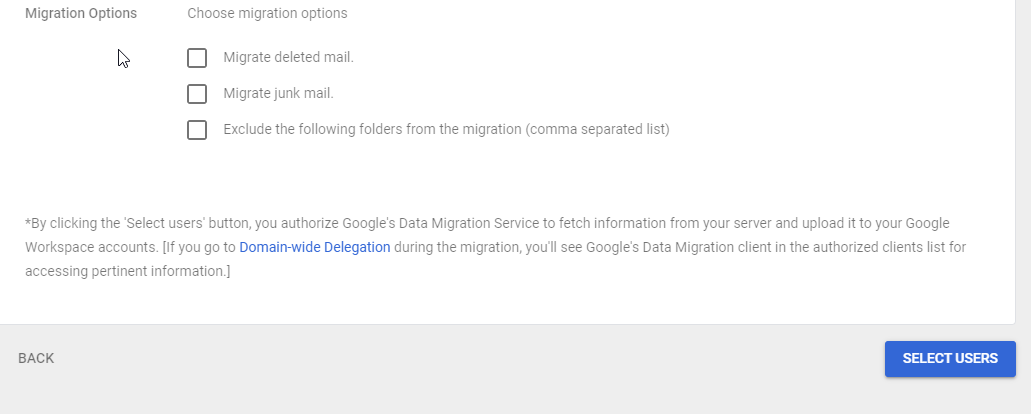This screenshot has height=414, width=1031.
Task: Click the 'Migrate junk mail.' label text
Action: click(278, 94)
